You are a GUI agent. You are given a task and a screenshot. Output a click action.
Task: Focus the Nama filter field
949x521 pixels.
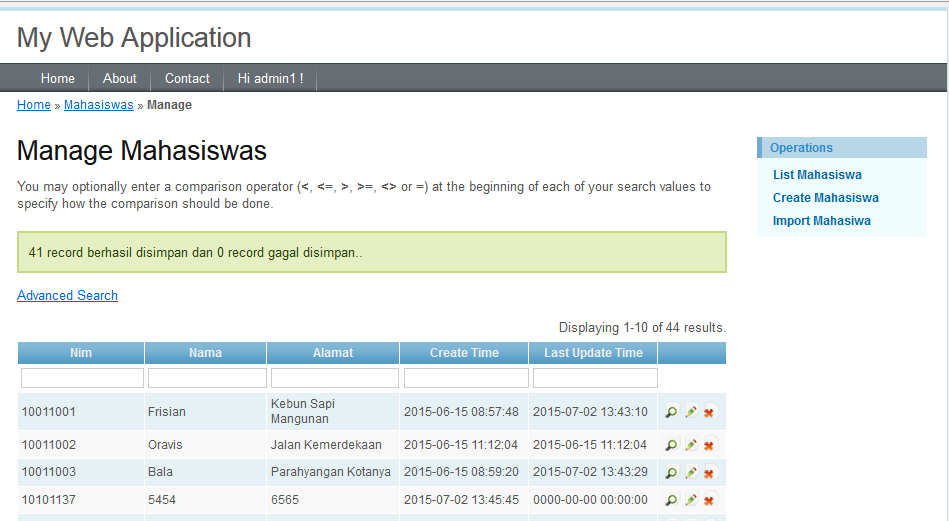pos(207,378)
